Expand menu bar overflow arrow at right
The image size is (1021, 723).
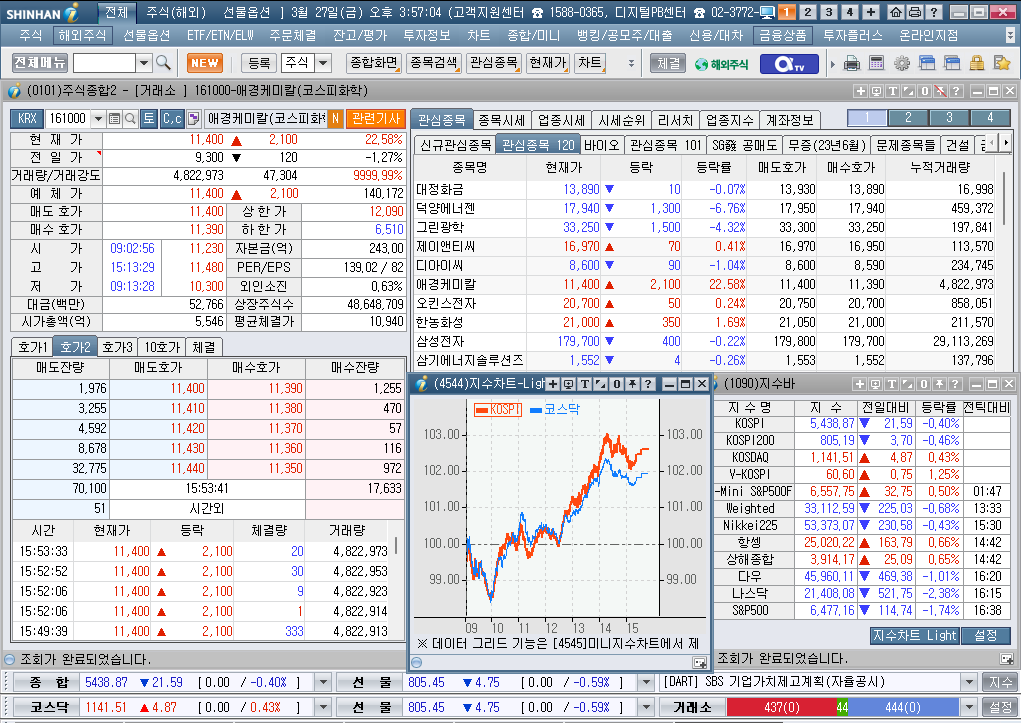click(x=1011, y=35)
